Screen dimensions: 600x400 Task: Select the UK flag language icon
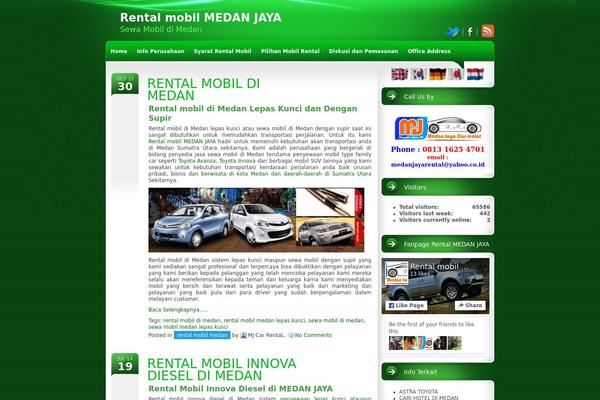click(x=399, y=74)
